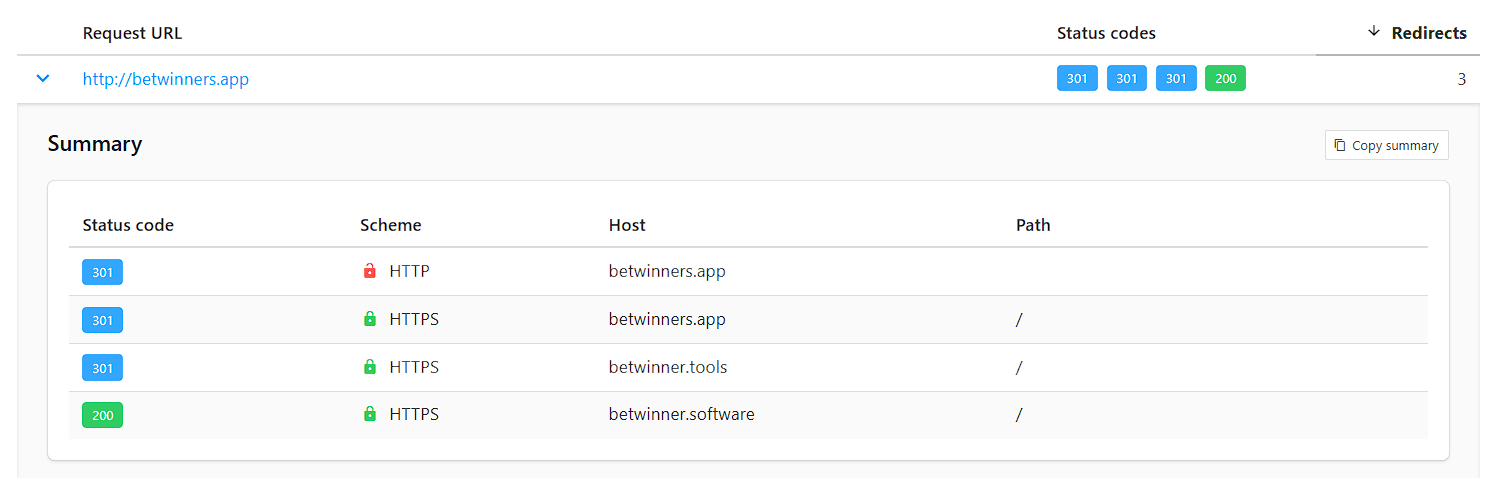Select the betwinners.app host in the second row
This screenshot has width=1494, height=478.
tap(667, 319)
